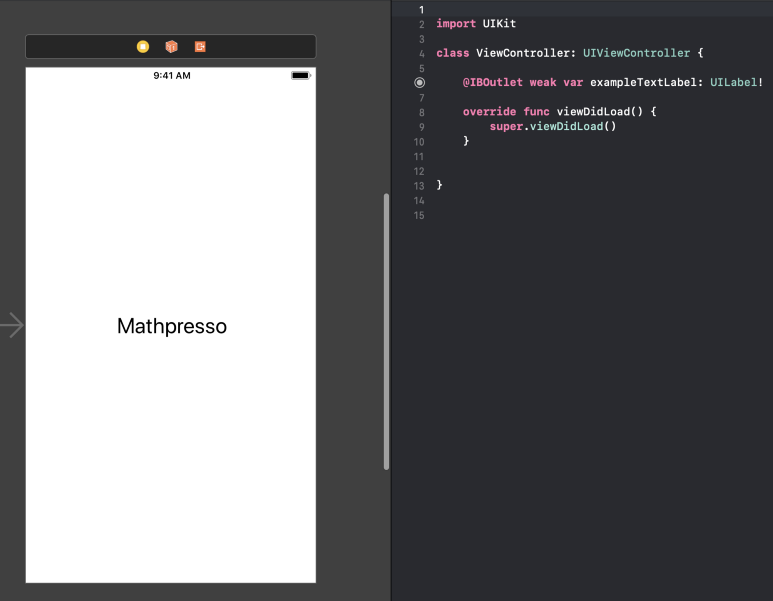Click the override keyword in code

[x=489, y=112]
